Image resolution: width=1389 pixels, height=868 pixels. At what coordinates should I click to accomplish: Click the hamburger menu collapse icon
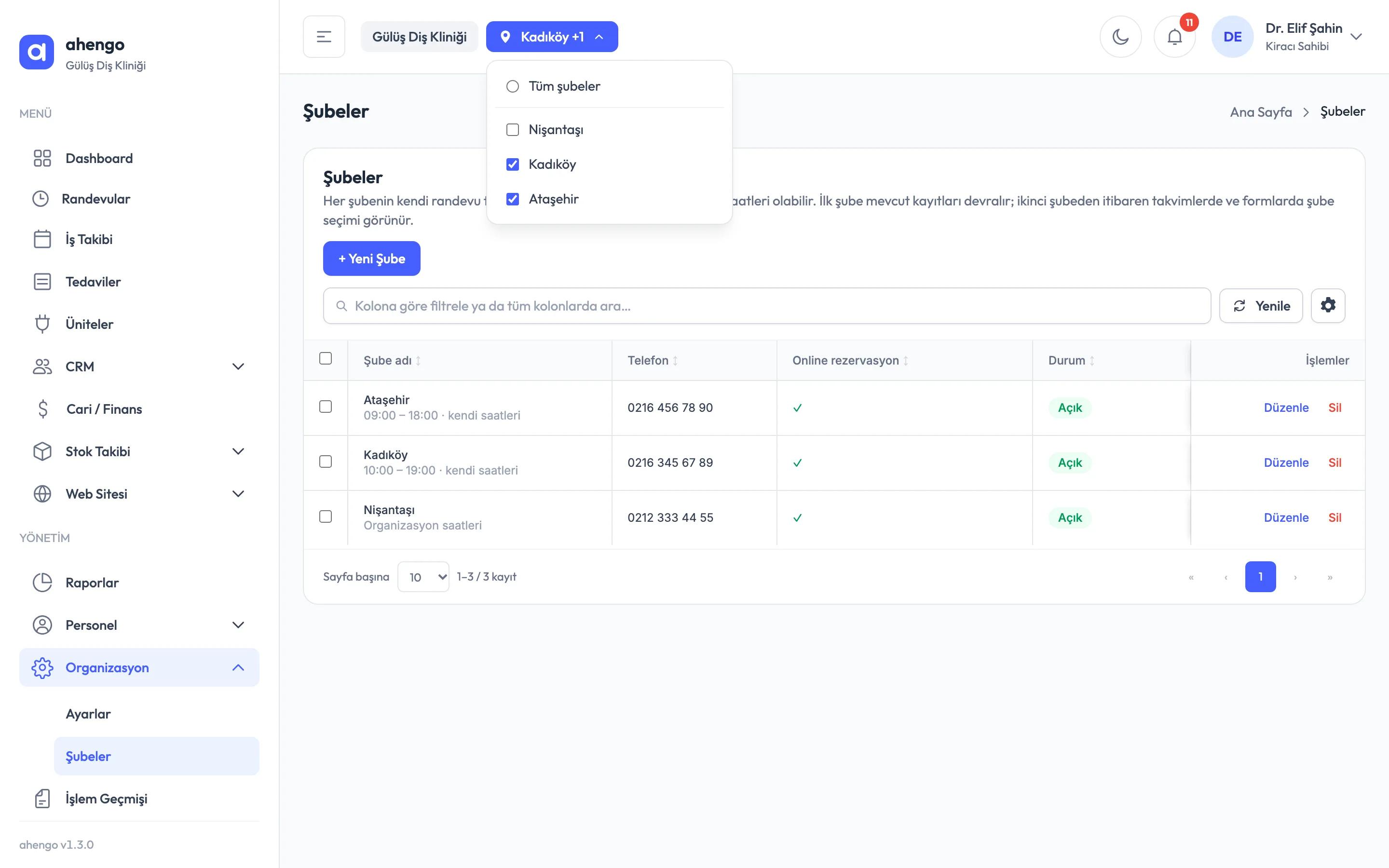324,37
